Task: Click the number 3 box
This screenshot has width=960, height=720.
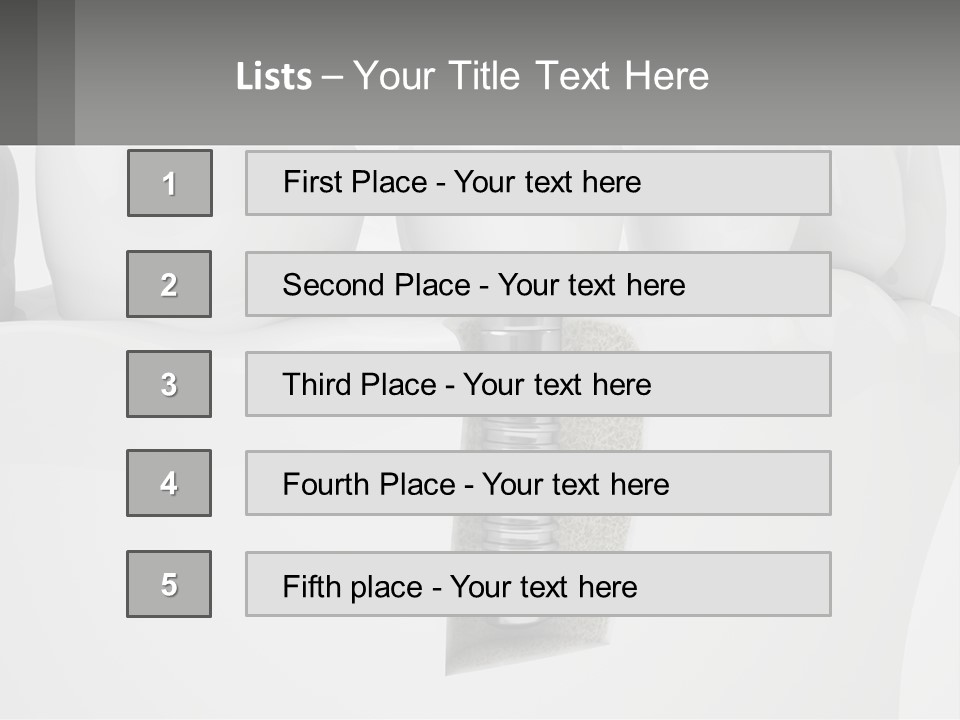Action: pyautogui.click(x=169, y=384)
